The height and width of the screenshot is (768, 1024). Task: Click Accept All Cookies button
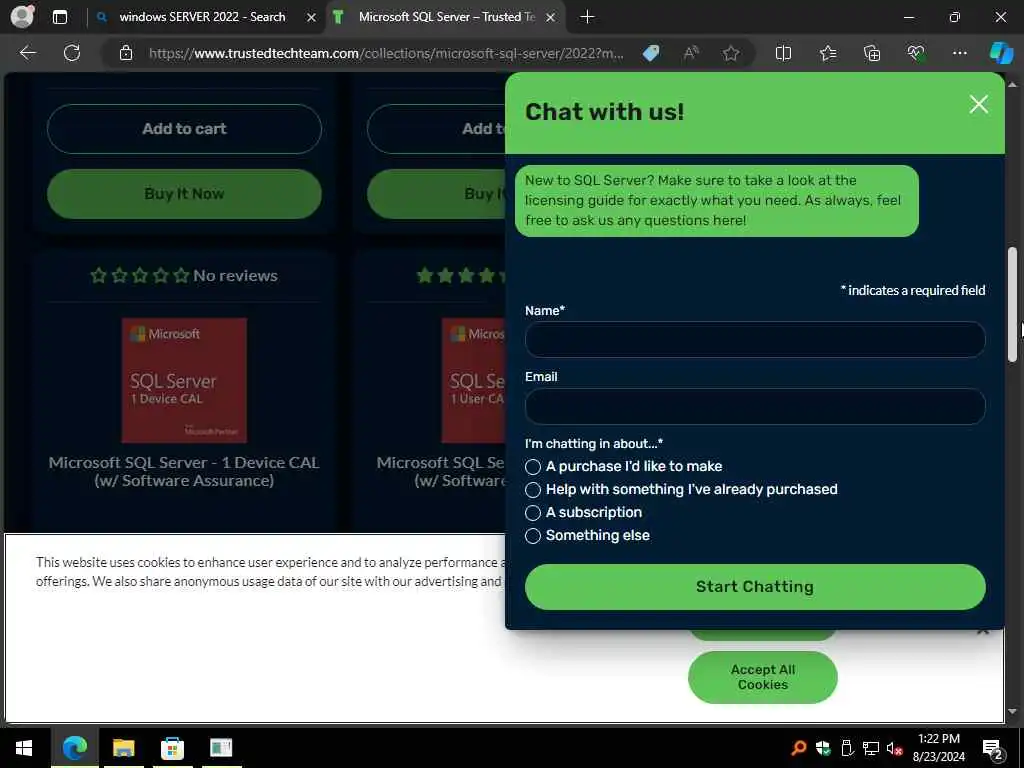(x=762, y=677)
